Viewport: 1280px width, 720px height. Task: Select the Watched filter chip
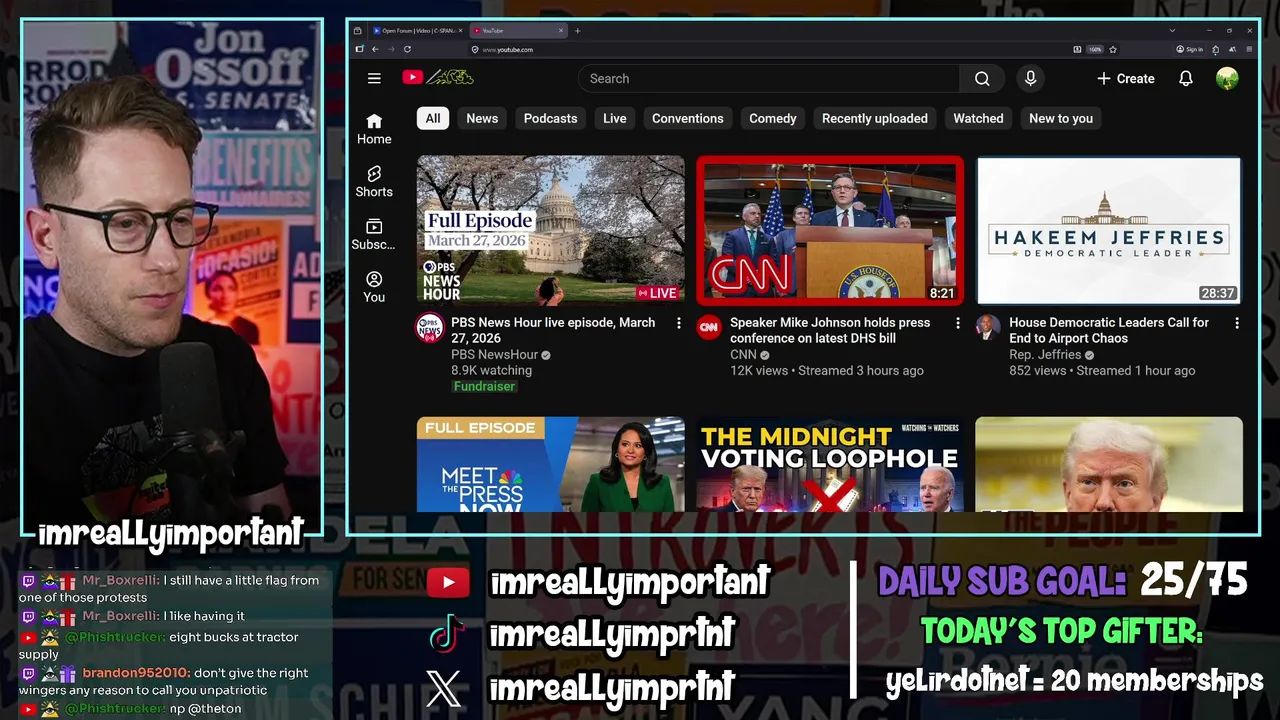click(978, 118)
